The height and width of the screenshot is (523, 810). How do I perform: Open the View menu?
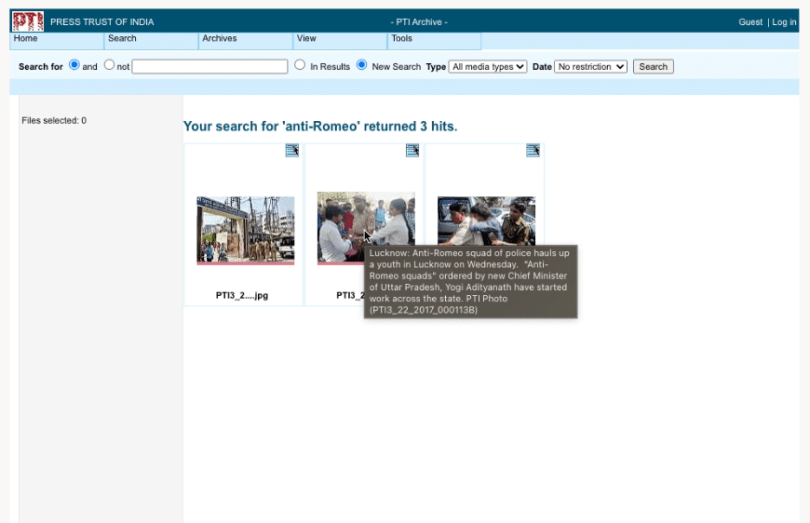click(x=306, y=39)
